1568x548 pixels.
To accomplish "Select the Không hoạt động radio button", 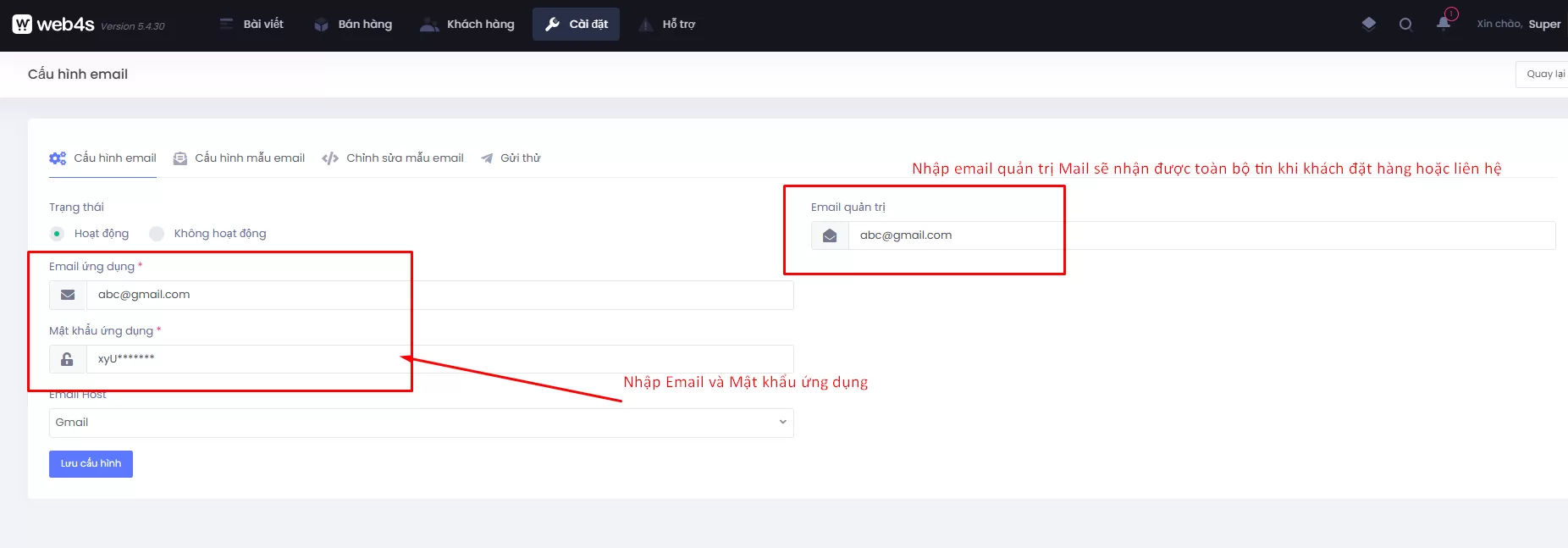I will (157, 234).
